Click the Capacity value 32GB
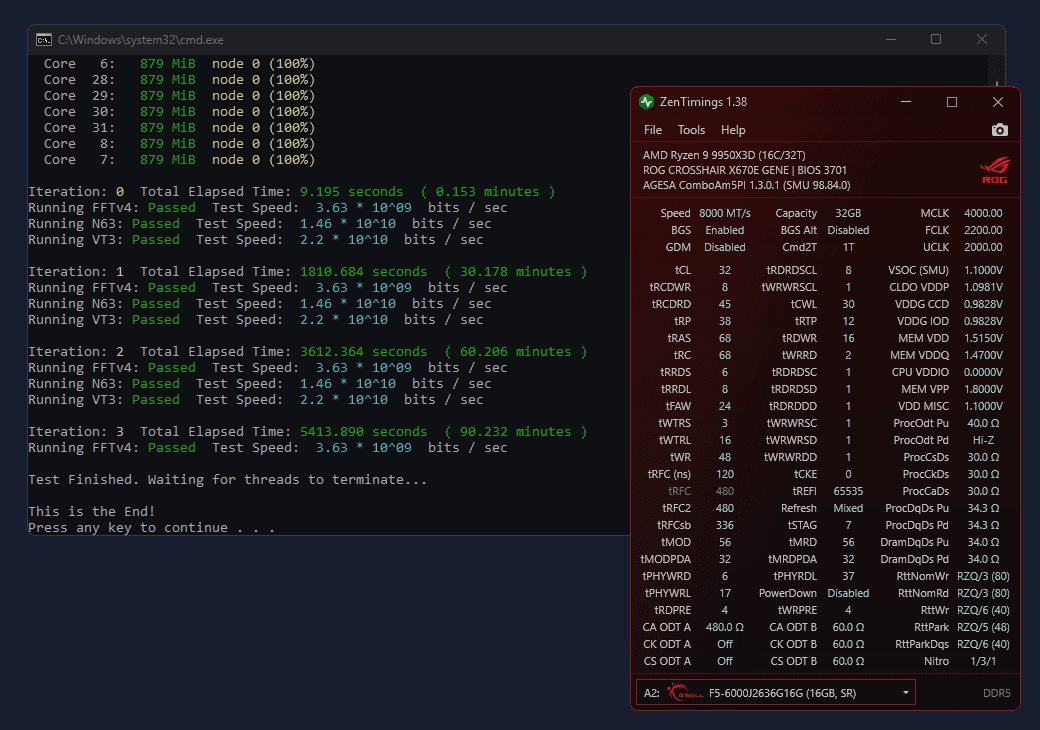Screen dimensions: 1040x730 click(x=848, y=213)
